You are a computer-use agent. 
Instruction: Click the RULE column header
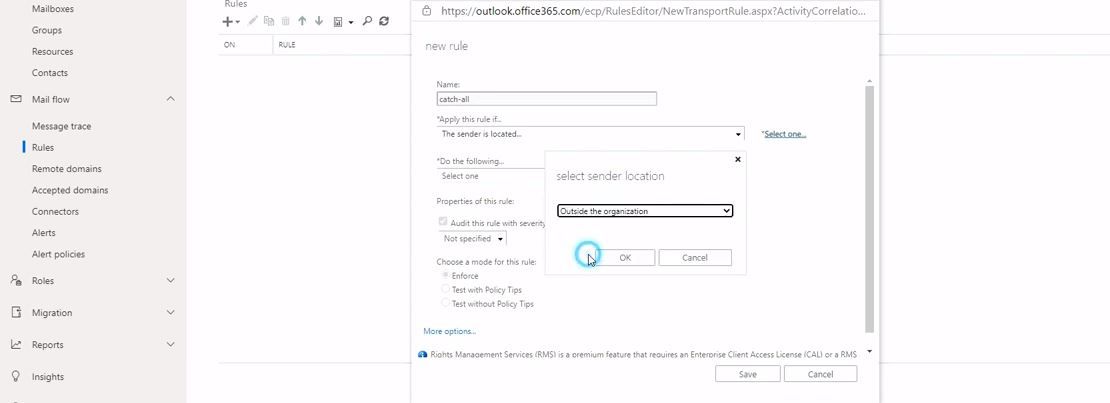click(287, 45)
